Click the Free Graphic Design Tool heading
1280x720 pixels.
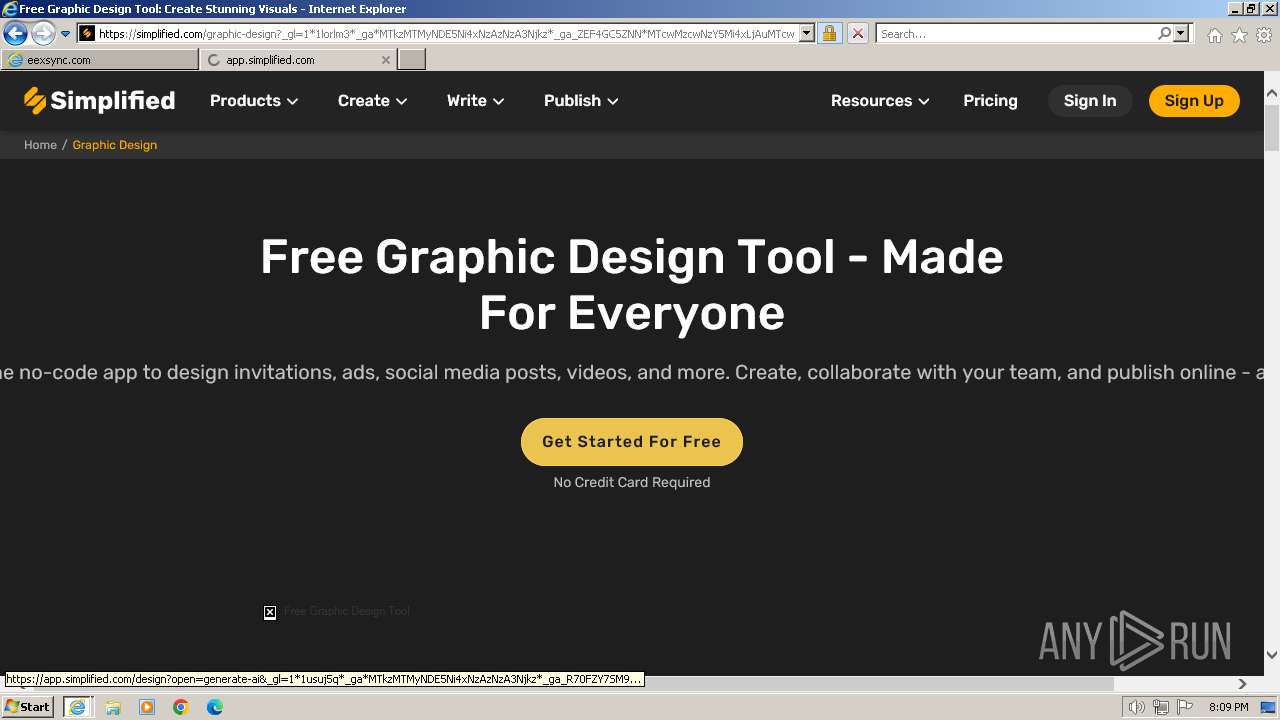point(632,285)
